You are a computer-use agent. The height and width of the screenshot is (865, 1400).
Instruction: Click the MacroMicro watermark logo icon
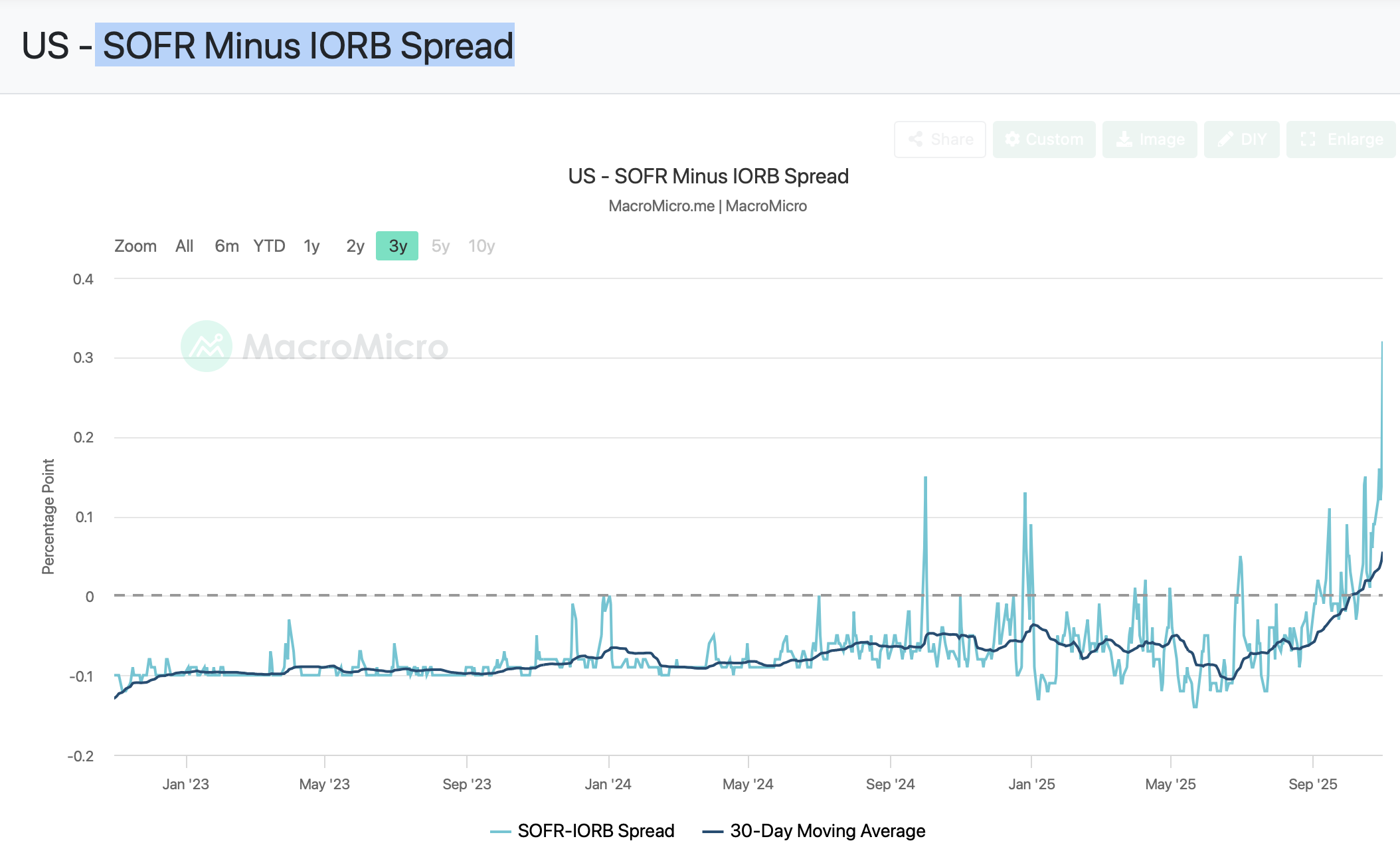coord(207,346)
